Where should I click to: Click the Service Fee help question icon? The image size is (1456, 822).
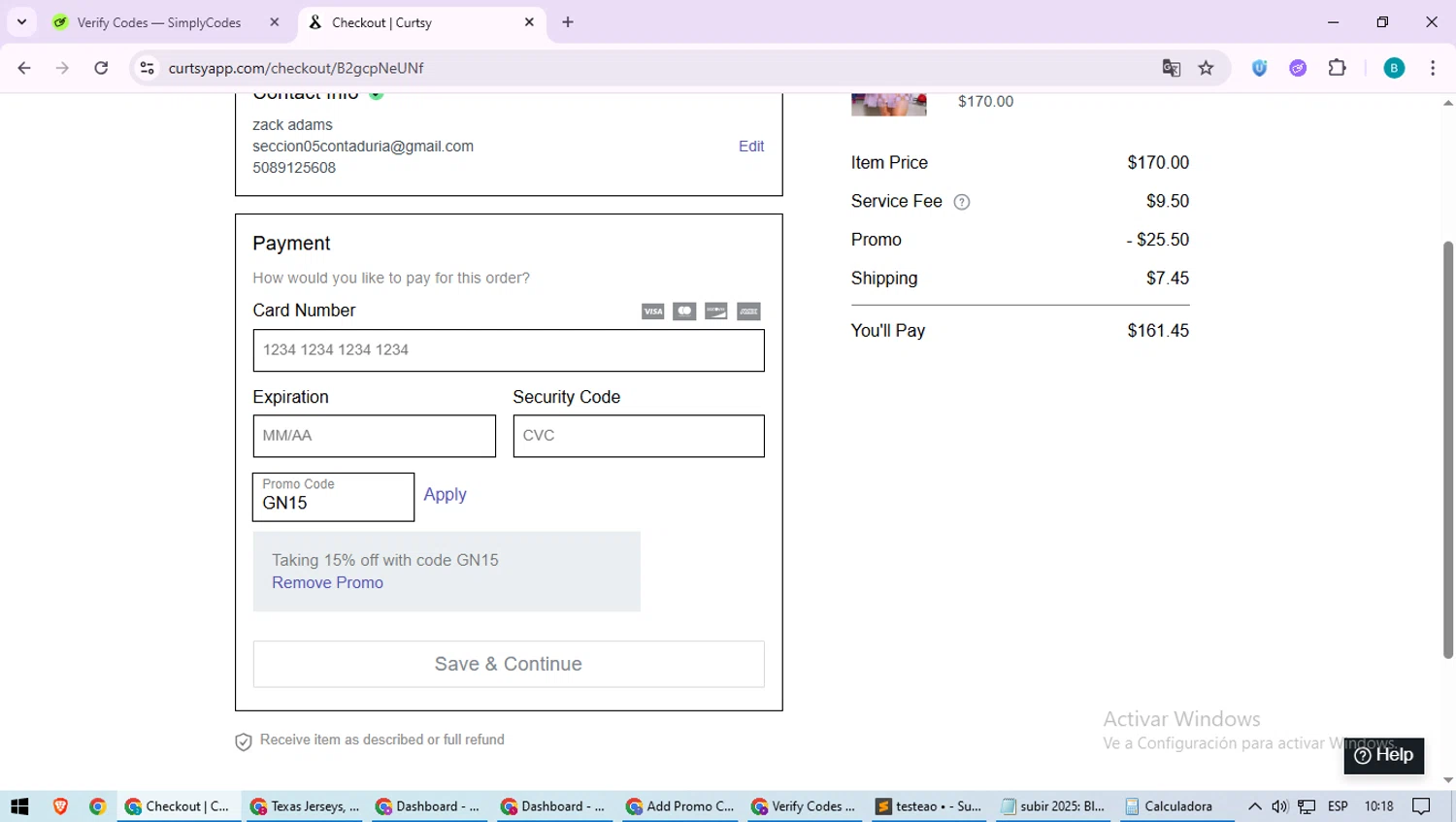pyautogui.click(x=962, y=202)
